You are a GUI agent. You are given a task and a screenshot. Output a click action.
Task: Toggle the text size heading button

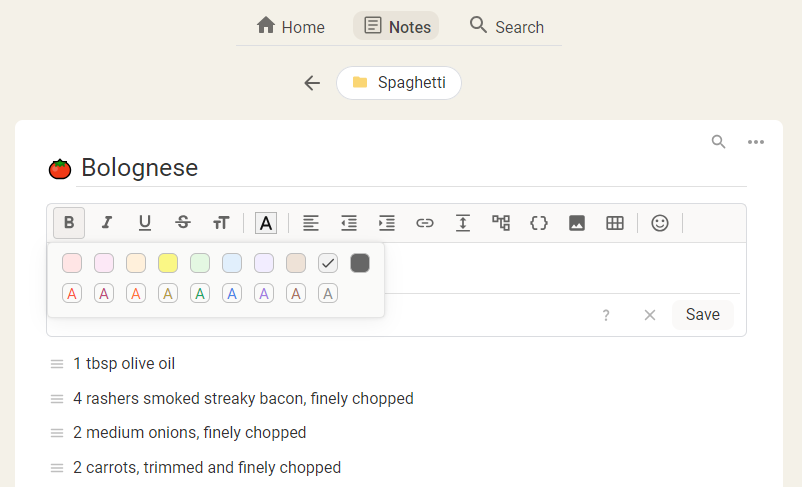click(x=221, y=223)
